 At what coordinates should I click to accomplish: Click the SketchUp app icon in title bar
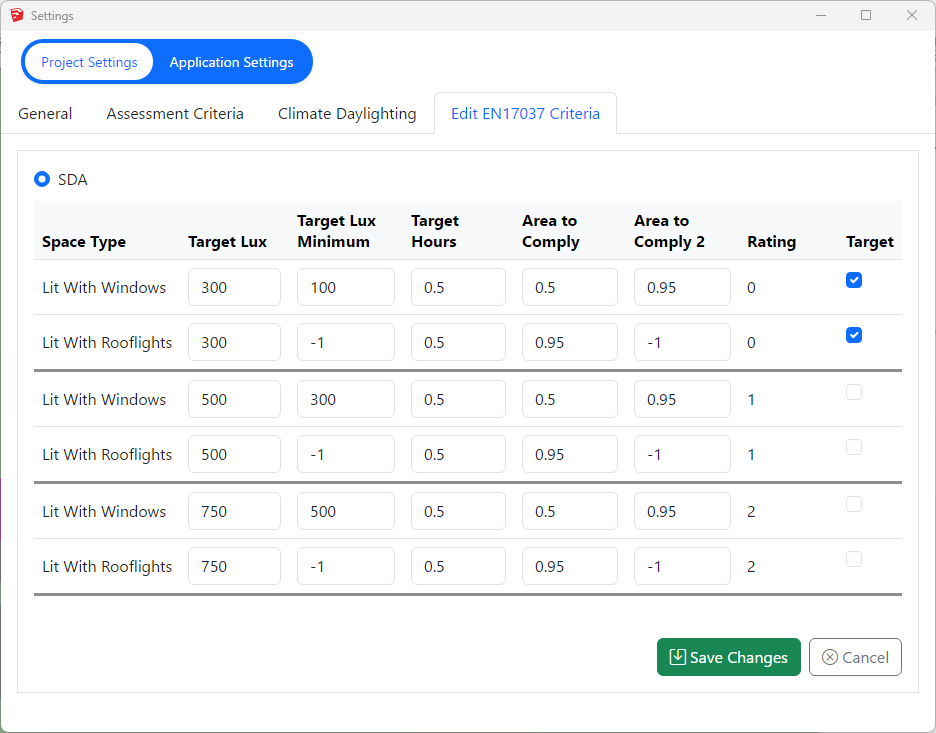click(x=16, y=16)
